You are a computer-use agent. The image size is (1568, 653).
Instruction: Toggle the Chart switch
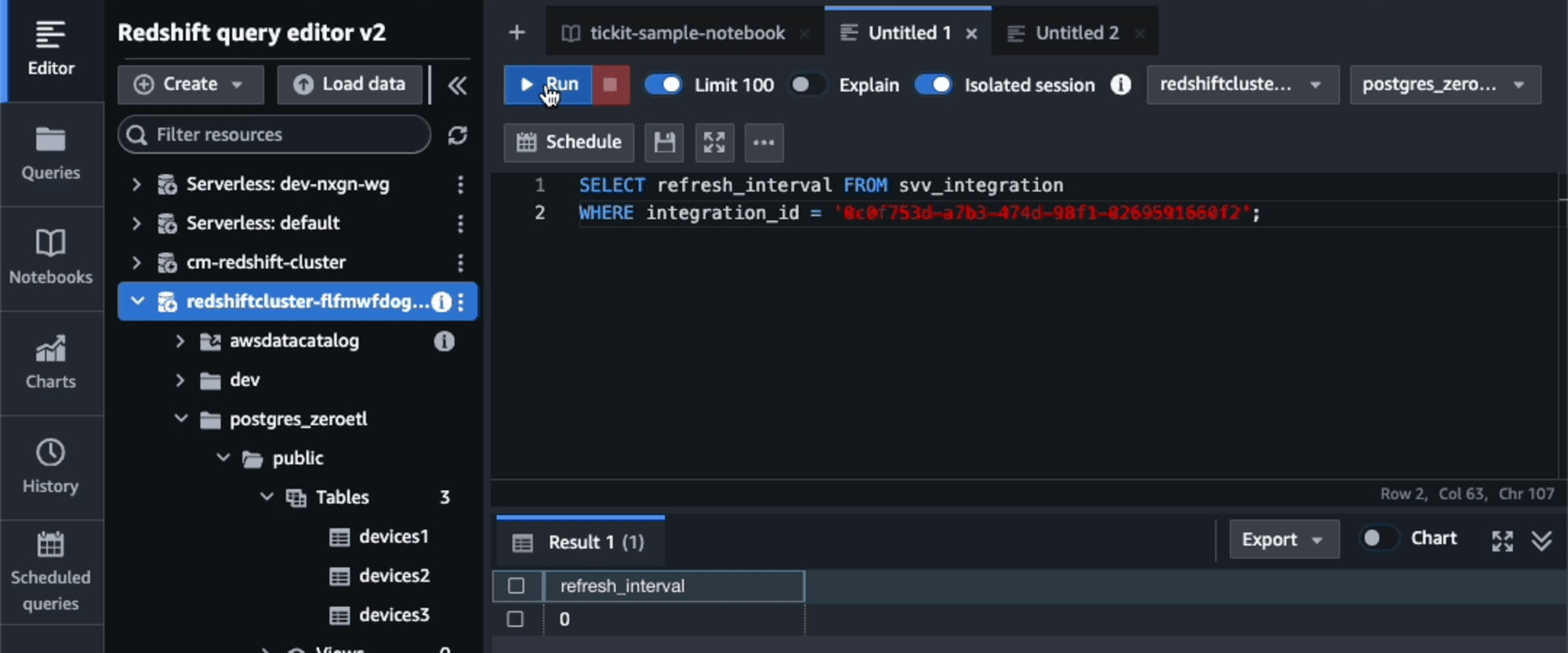[x=1380, y=539]
